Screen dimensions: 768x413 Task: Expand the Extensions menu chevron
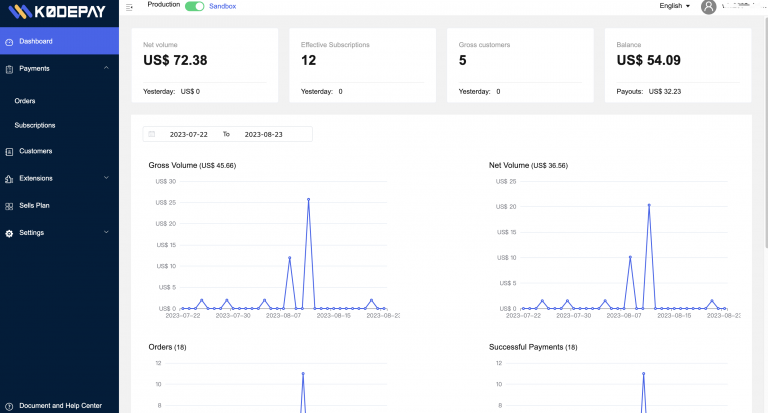click(x=106, y=178)
